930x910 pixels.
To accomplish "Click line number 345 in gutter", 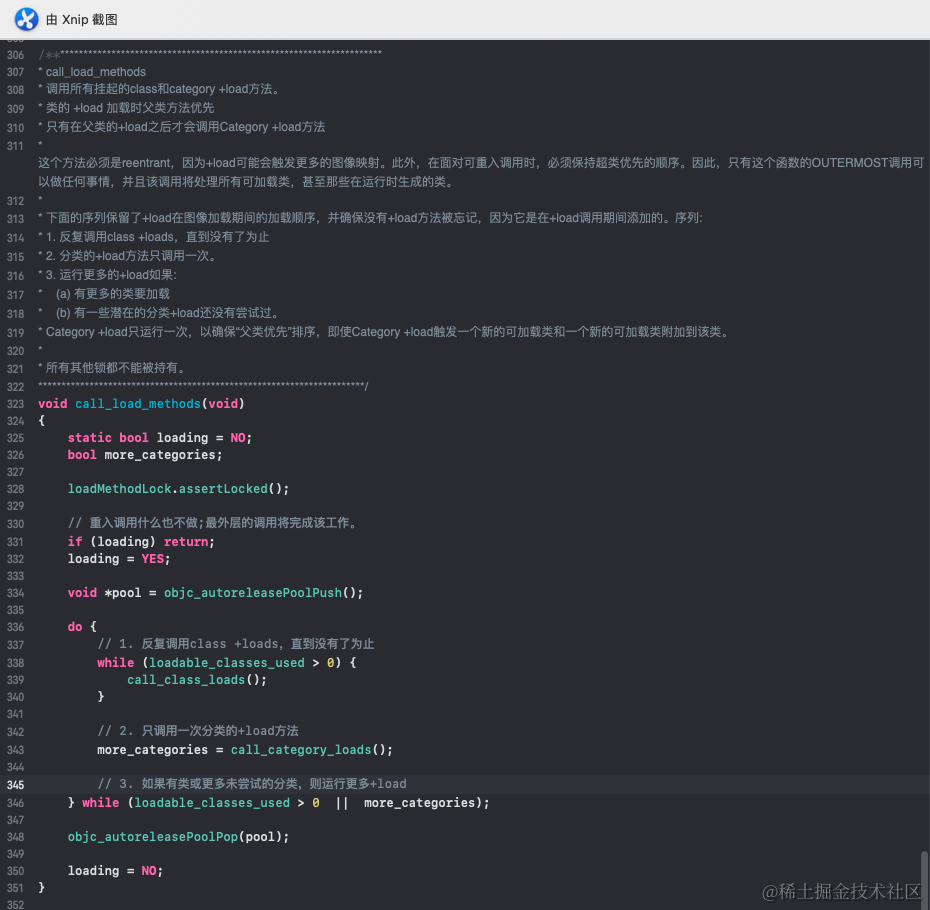I will coord(15,785).
